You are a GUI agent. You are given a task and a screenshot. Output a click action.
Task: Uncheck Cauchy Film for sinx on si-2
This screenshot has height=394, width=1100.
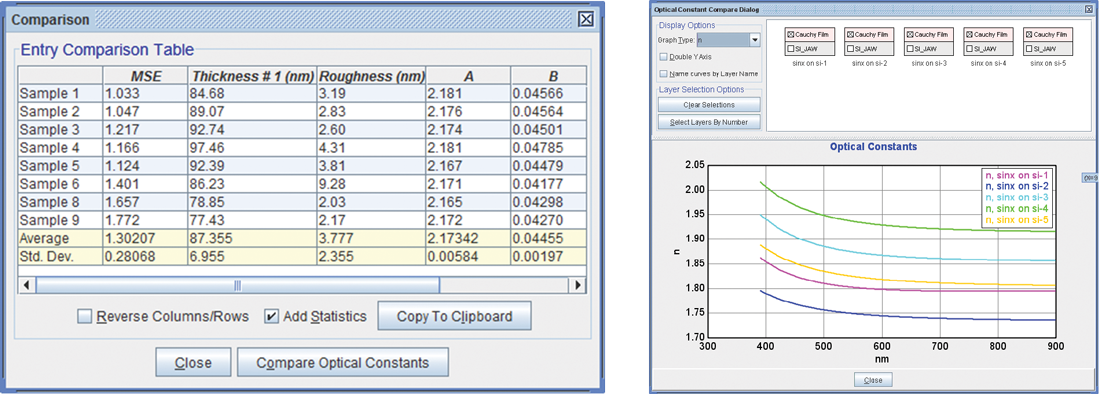(850, 34)
